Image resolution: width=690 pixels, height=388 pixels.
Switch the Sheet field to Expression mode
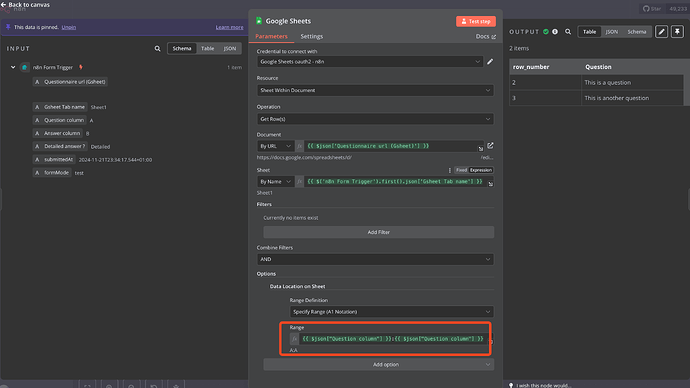[x=481, y=170]
